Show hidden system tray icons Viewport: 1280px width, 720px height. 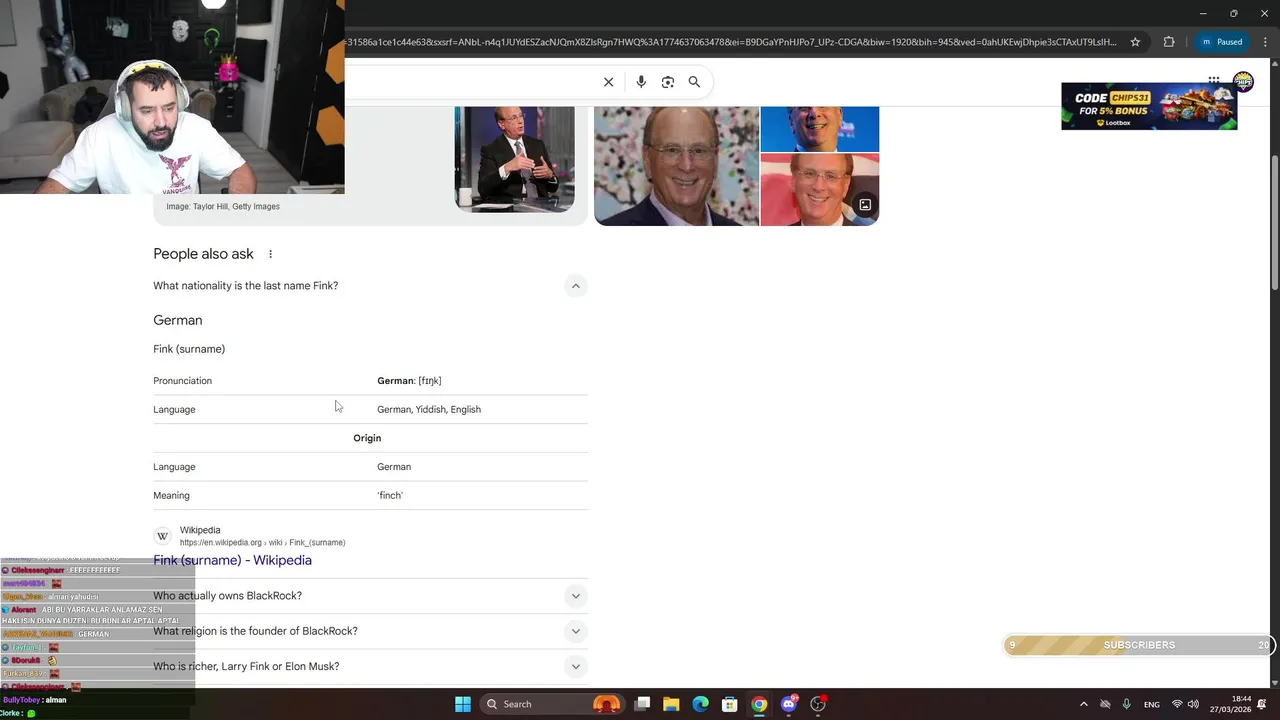pos(1083,704)
